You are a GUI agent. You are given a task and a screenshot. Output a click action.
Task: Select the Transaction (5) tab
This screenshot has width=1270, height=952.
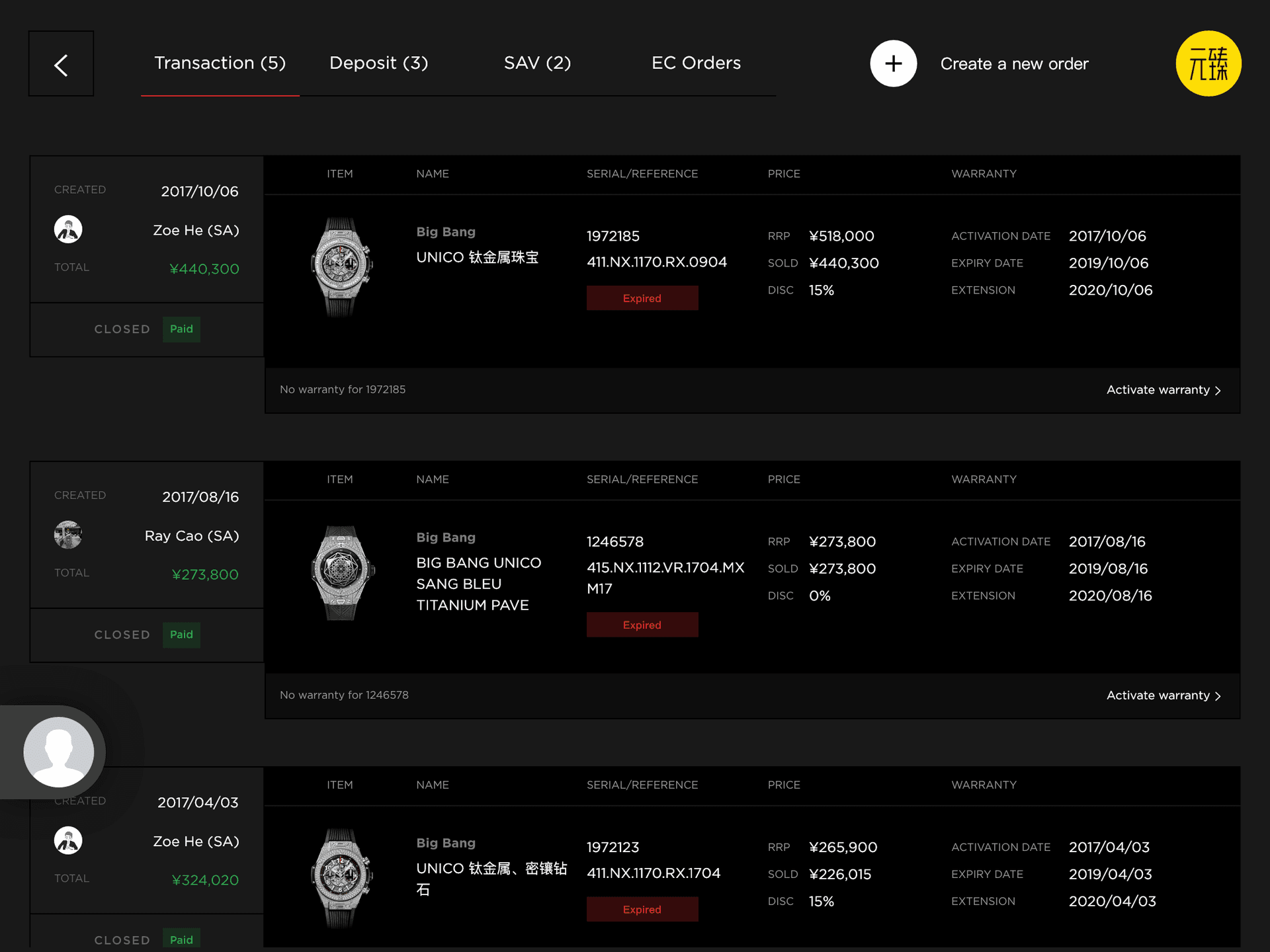220,63
